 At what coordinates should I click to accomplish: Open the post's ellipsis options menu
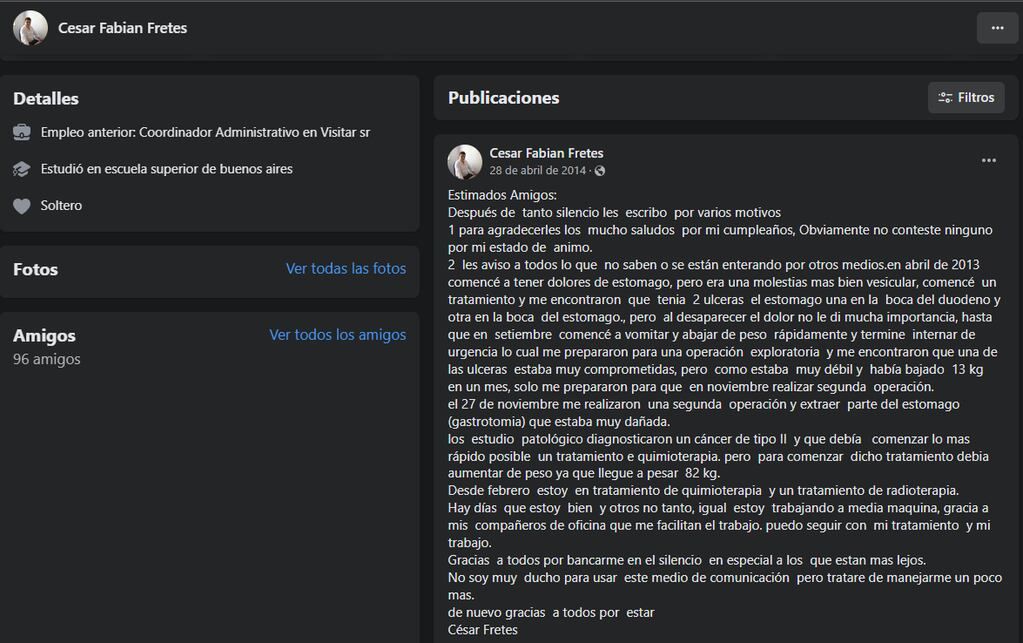coord(989,159)
